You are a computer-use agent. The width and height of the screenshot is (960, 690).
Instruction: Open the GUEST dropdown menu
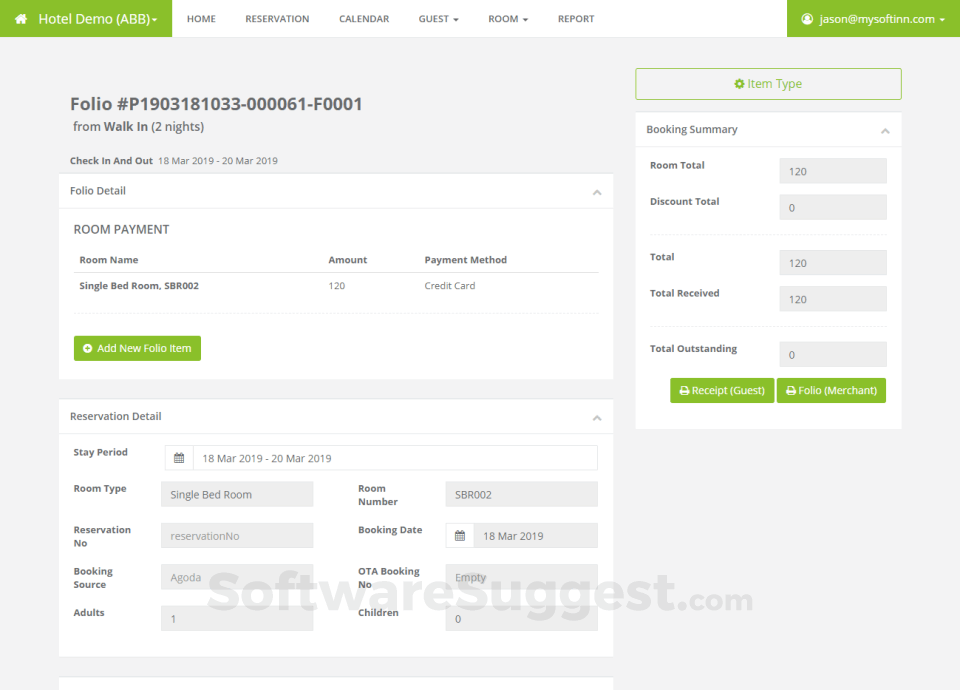coord(438,18)
